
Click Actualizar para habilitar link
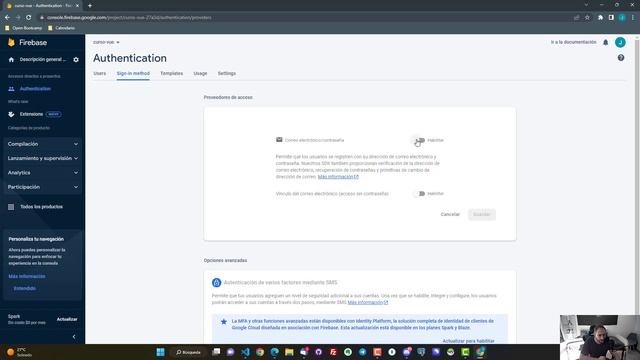[x=469, y=341]
